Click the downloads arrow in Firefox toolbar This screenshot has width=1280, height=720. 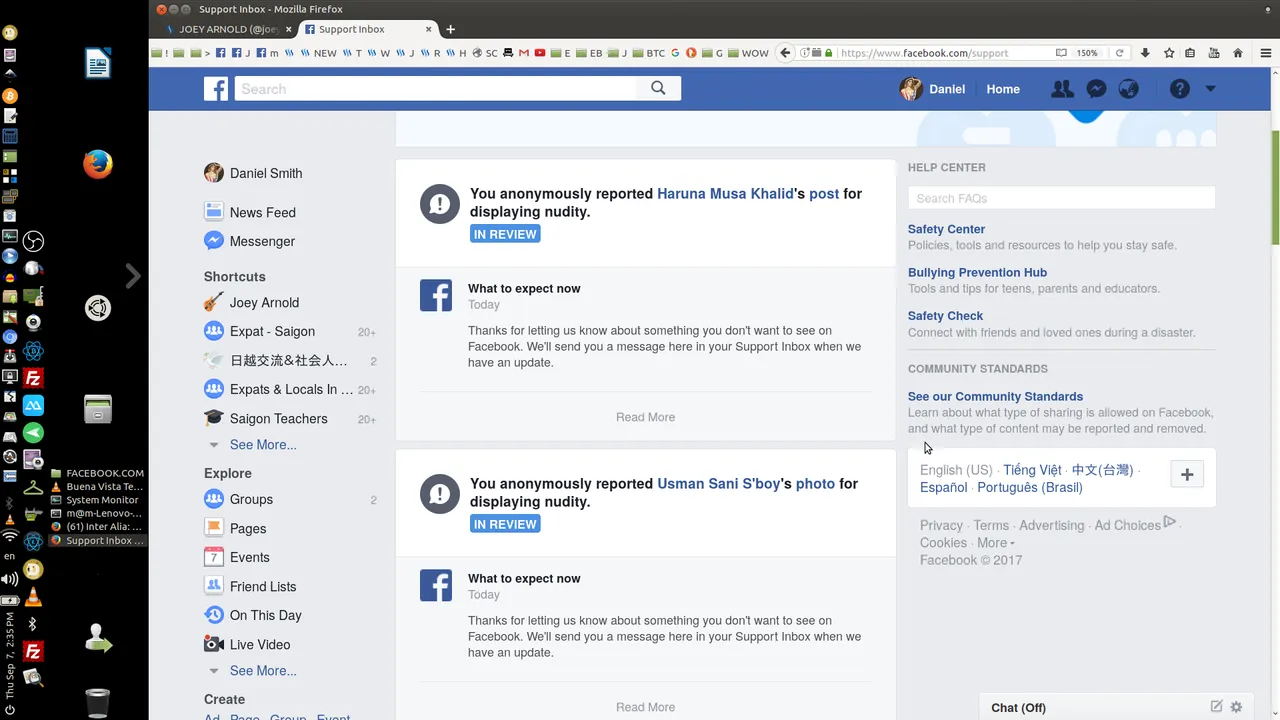(x=1145, y=53)
